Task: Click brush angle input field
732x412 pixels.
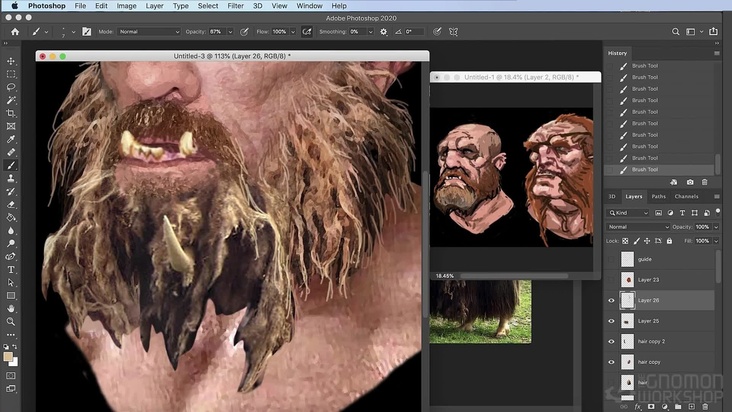Action: 414,32
